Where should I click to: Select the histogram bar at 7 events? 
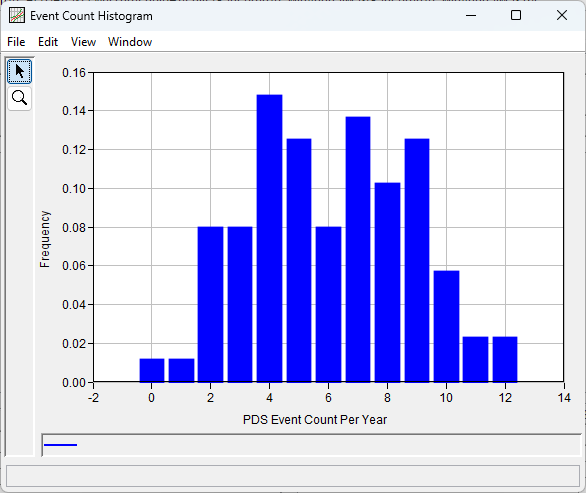358,249
